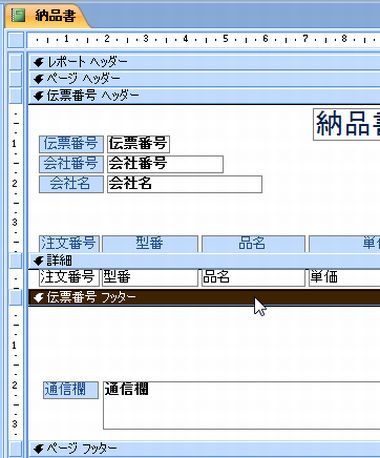Select the 品名 field in detail section
Viewport: 380px width, 458px height.
(253, 277)
